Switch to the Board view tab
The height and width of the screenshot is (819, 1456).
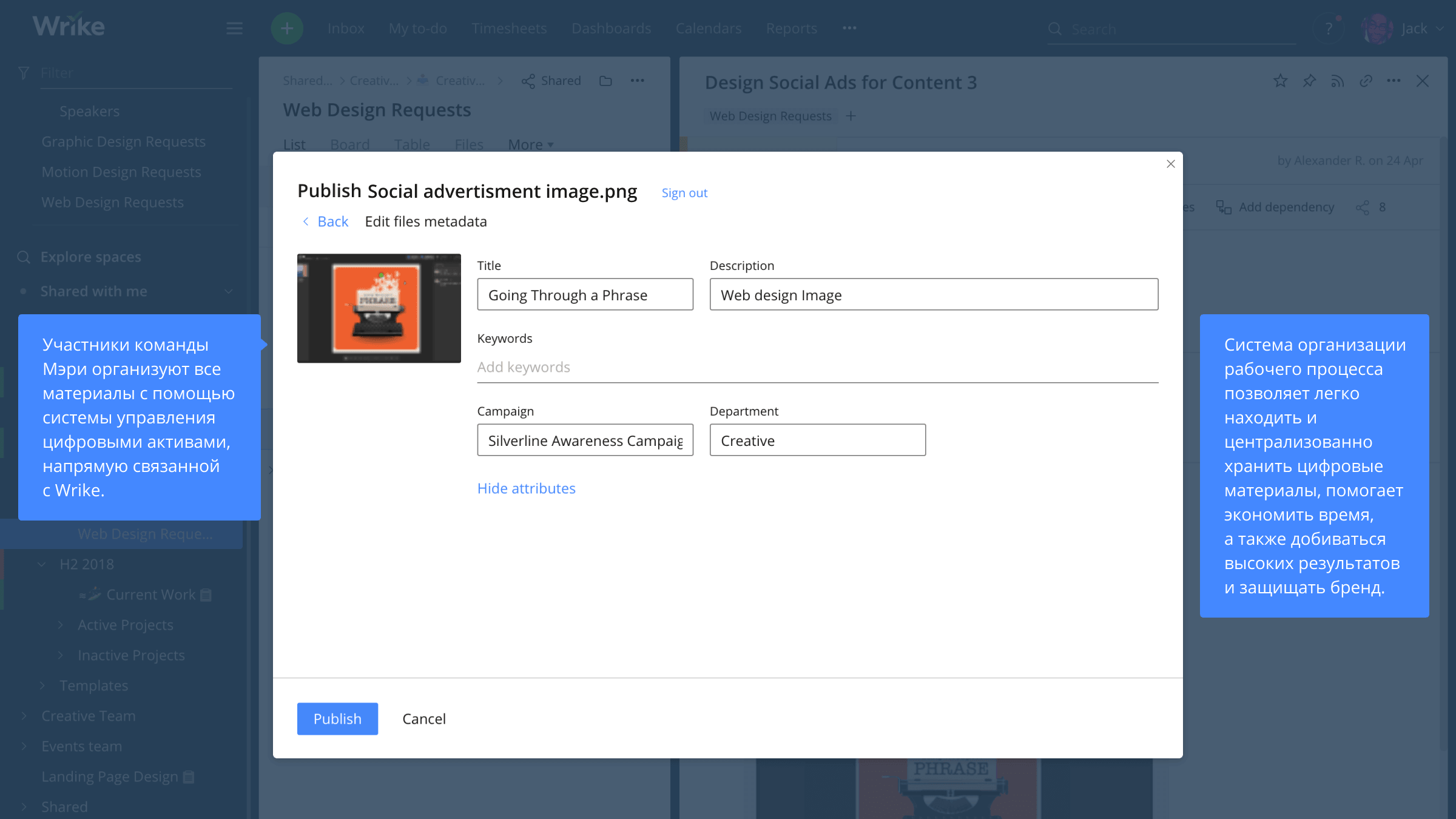[x=350, y=144]
